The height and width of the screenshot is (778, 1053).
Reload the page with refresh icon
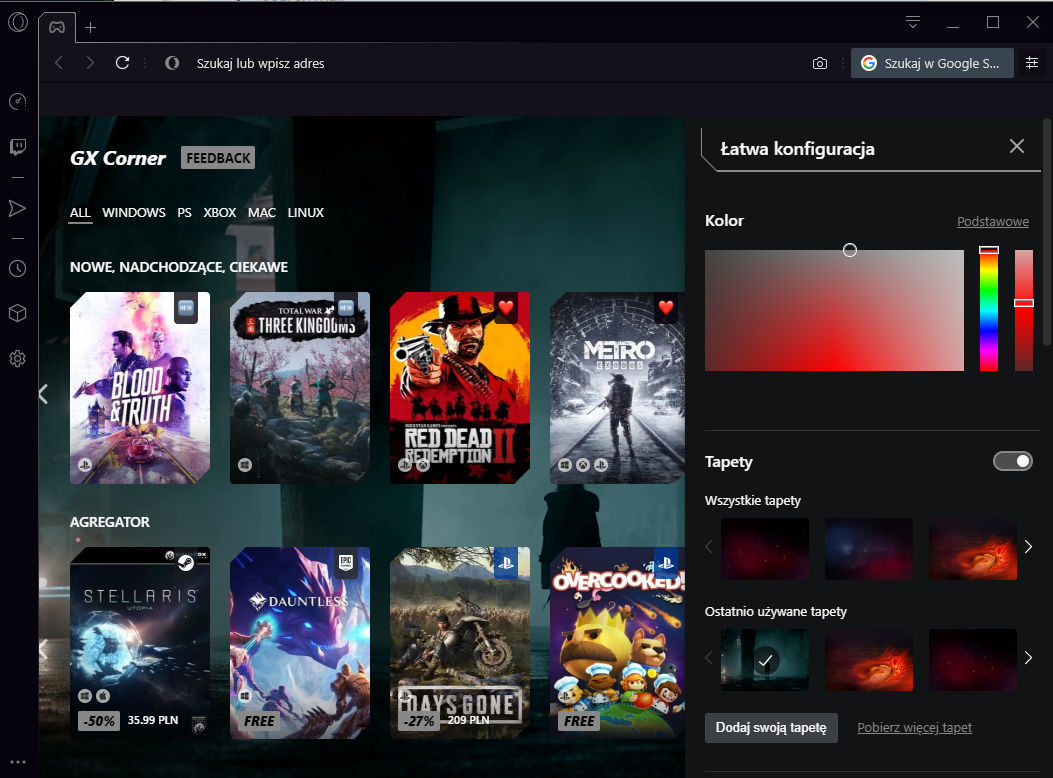(x=122, y=62)
